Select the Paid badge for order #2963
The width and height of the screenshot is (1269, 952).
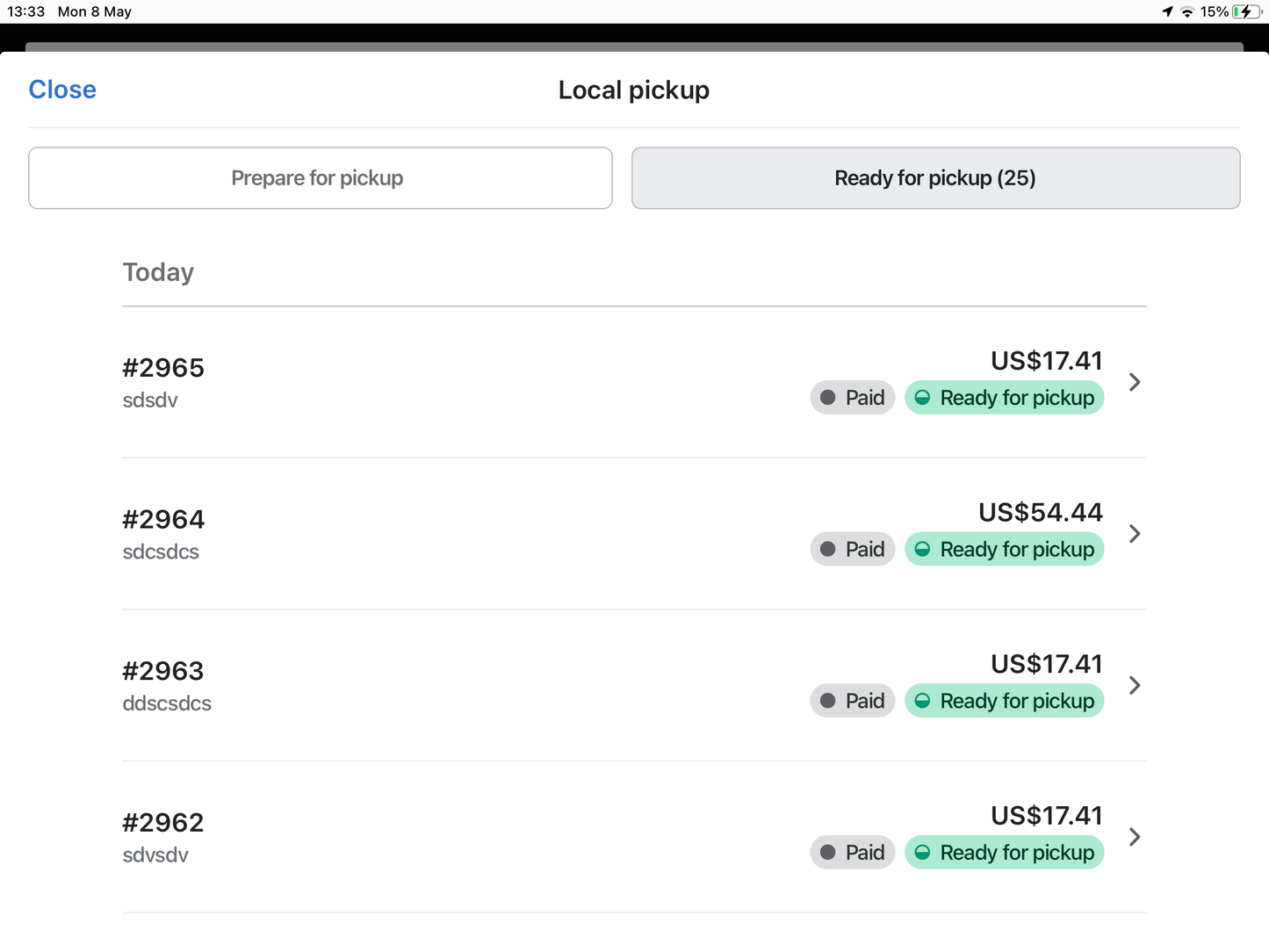(x=852, y=701)
